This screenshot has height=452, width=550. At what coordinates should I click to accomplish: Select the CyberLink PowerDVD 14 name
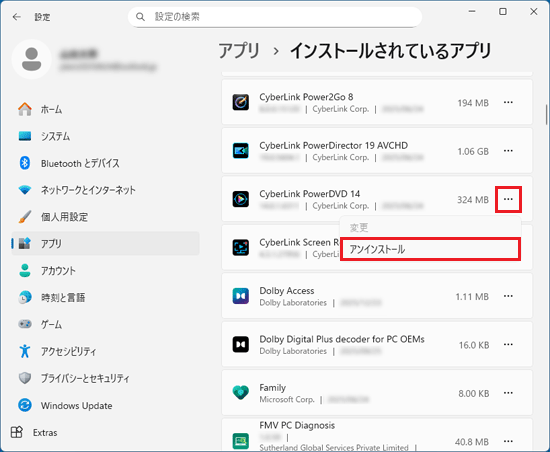(x=309, y=194)
